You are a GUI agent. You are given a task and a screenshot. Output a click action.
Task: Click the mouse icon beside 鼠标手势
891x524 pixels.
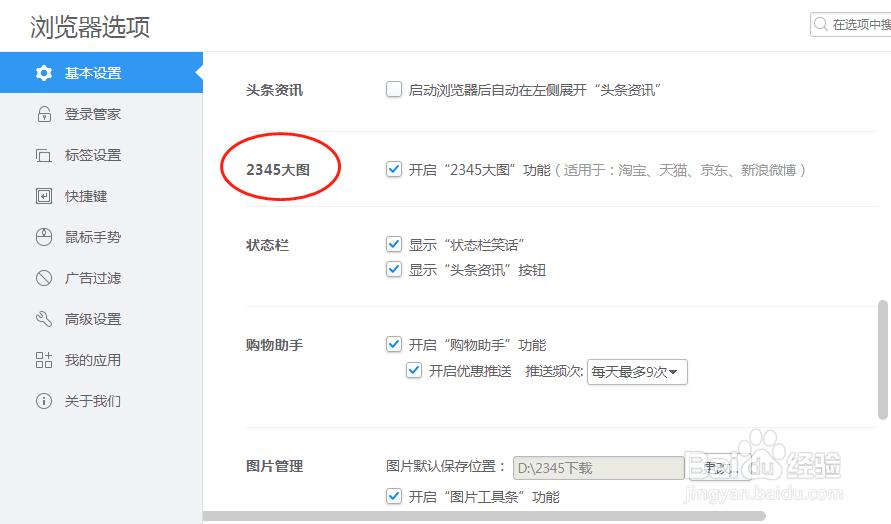coord(44,237)
